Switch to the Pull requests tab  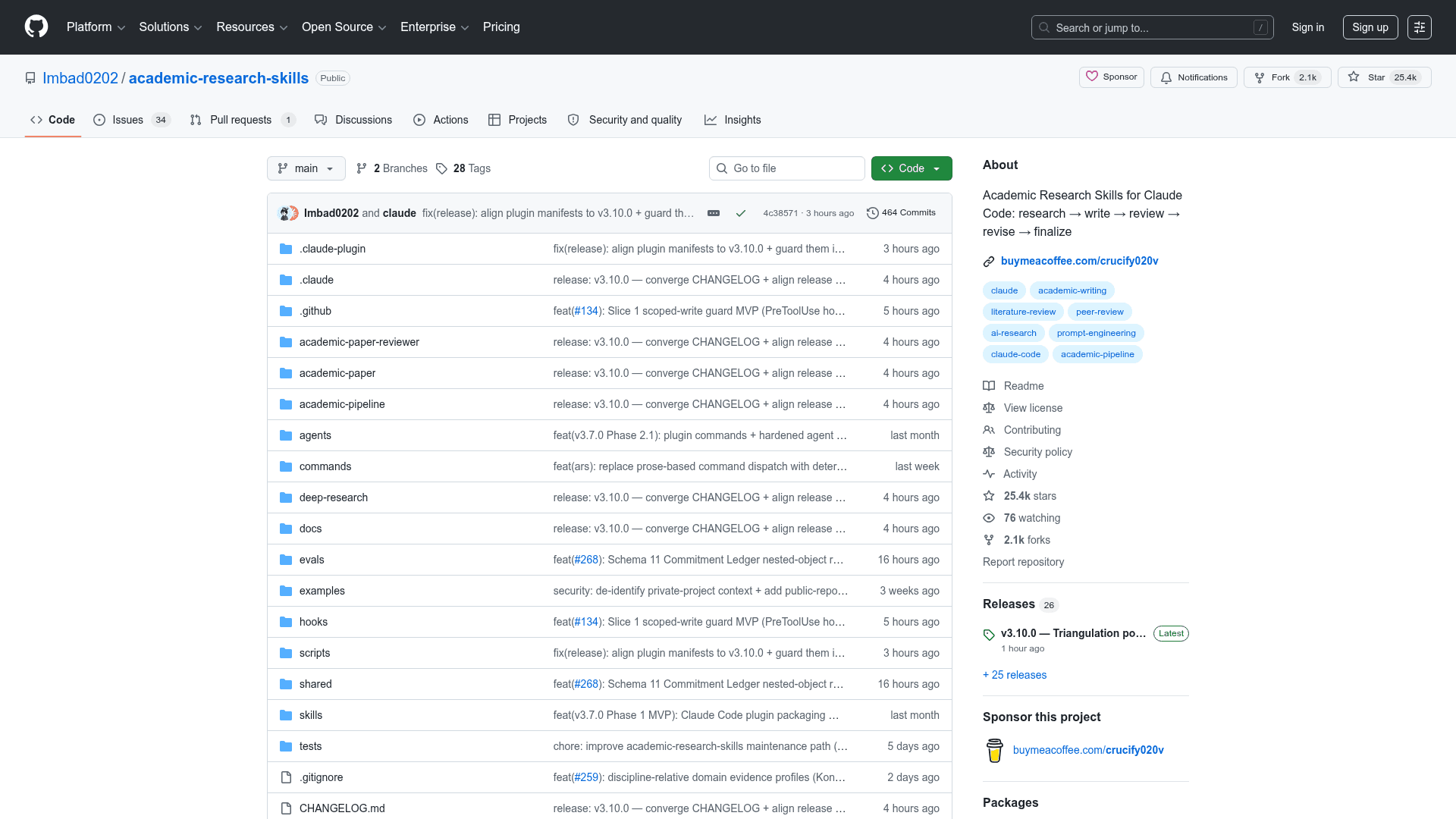(x=242, y=120)
